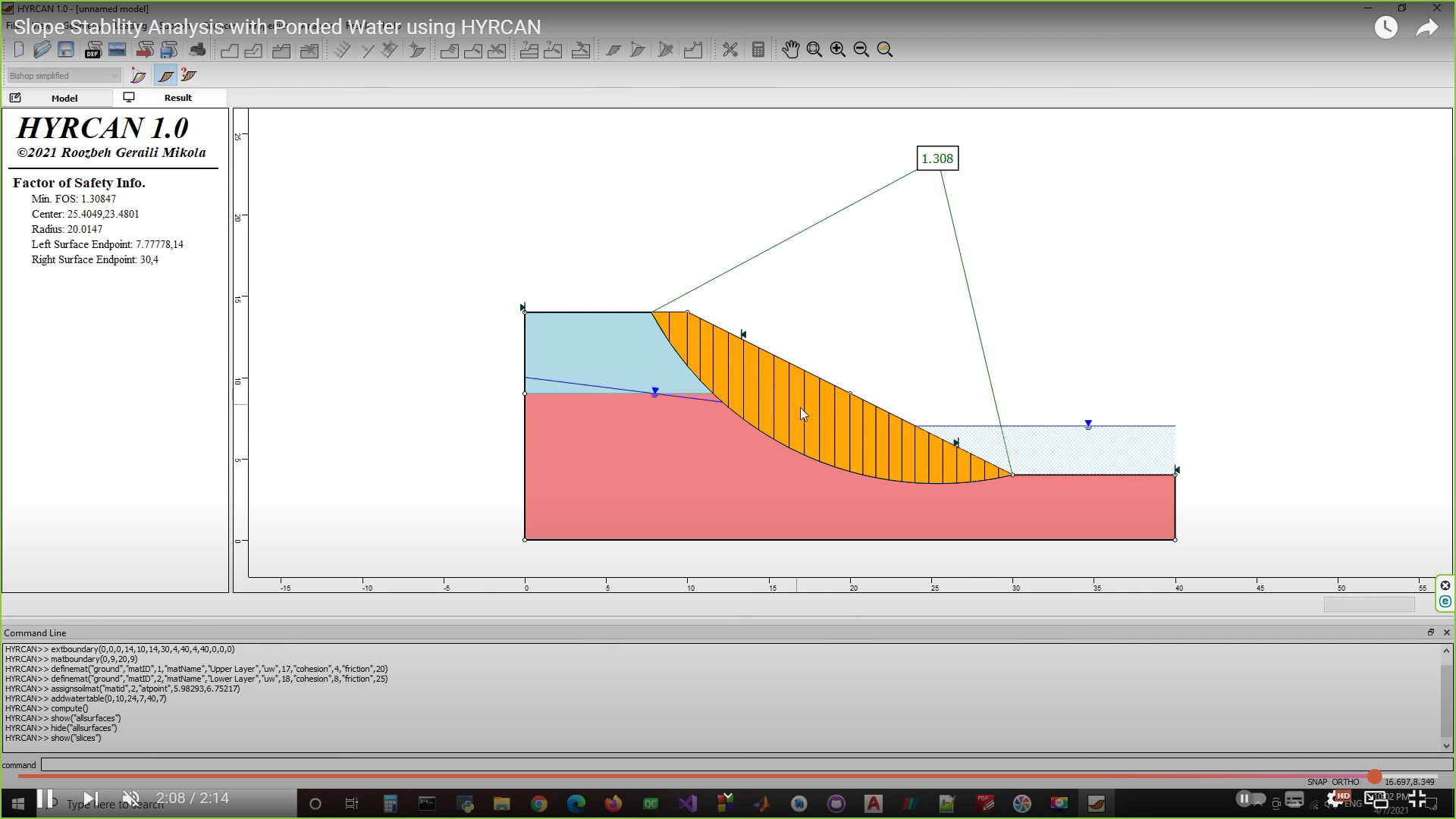Click the show("slices") command line entry
This screenshot has height=819, width=1456.
pyautogui.click(x=76, y=738)
